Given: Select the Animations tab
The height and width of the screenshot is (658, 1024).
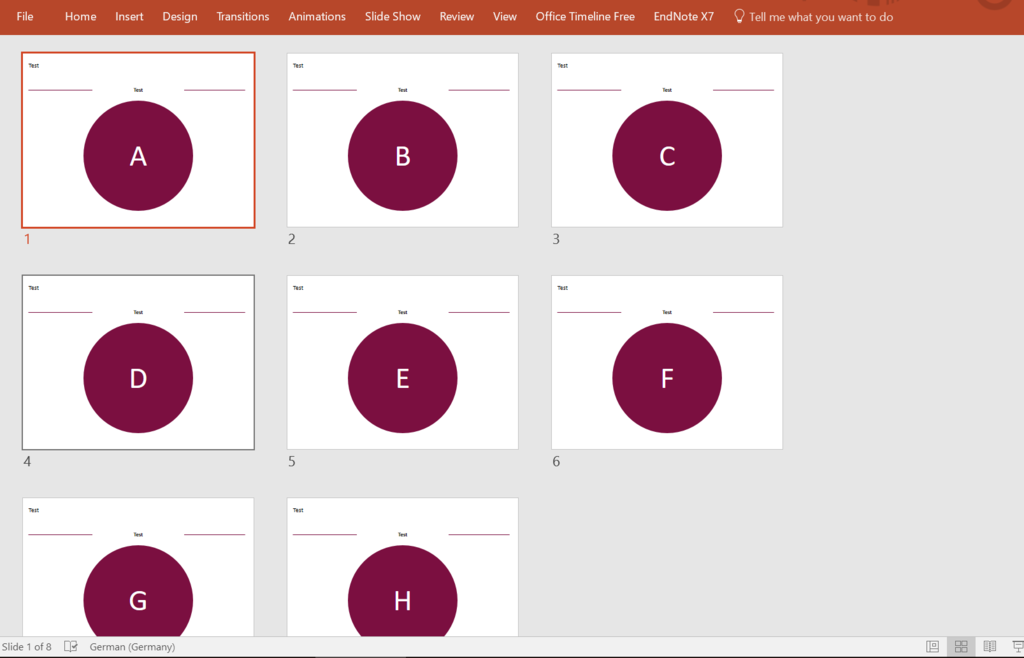Looking at the screenshot, I should pos(317,16).
